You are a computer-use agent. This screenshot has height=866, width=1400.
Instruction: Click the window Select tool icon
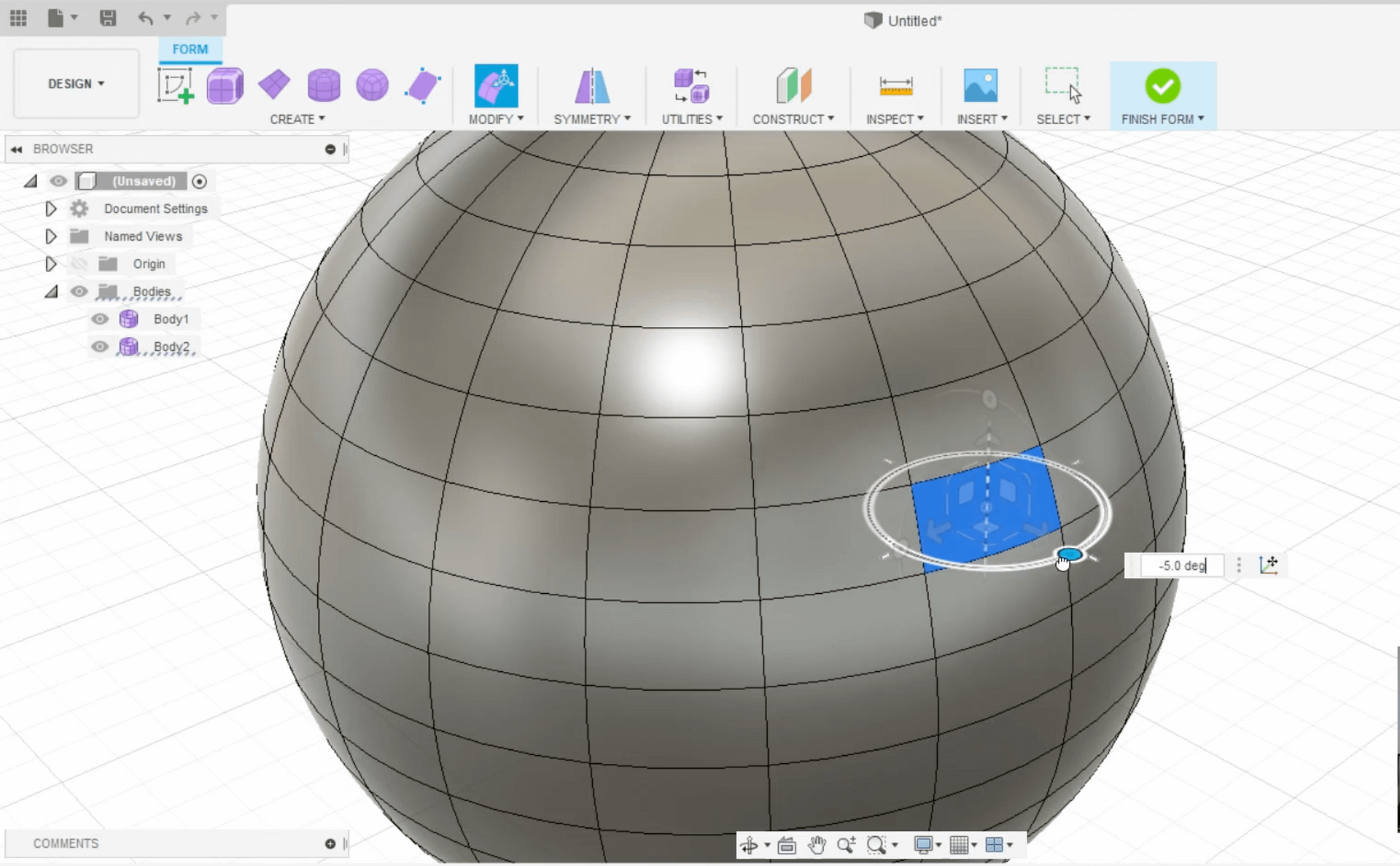(x=1063, y=85)
